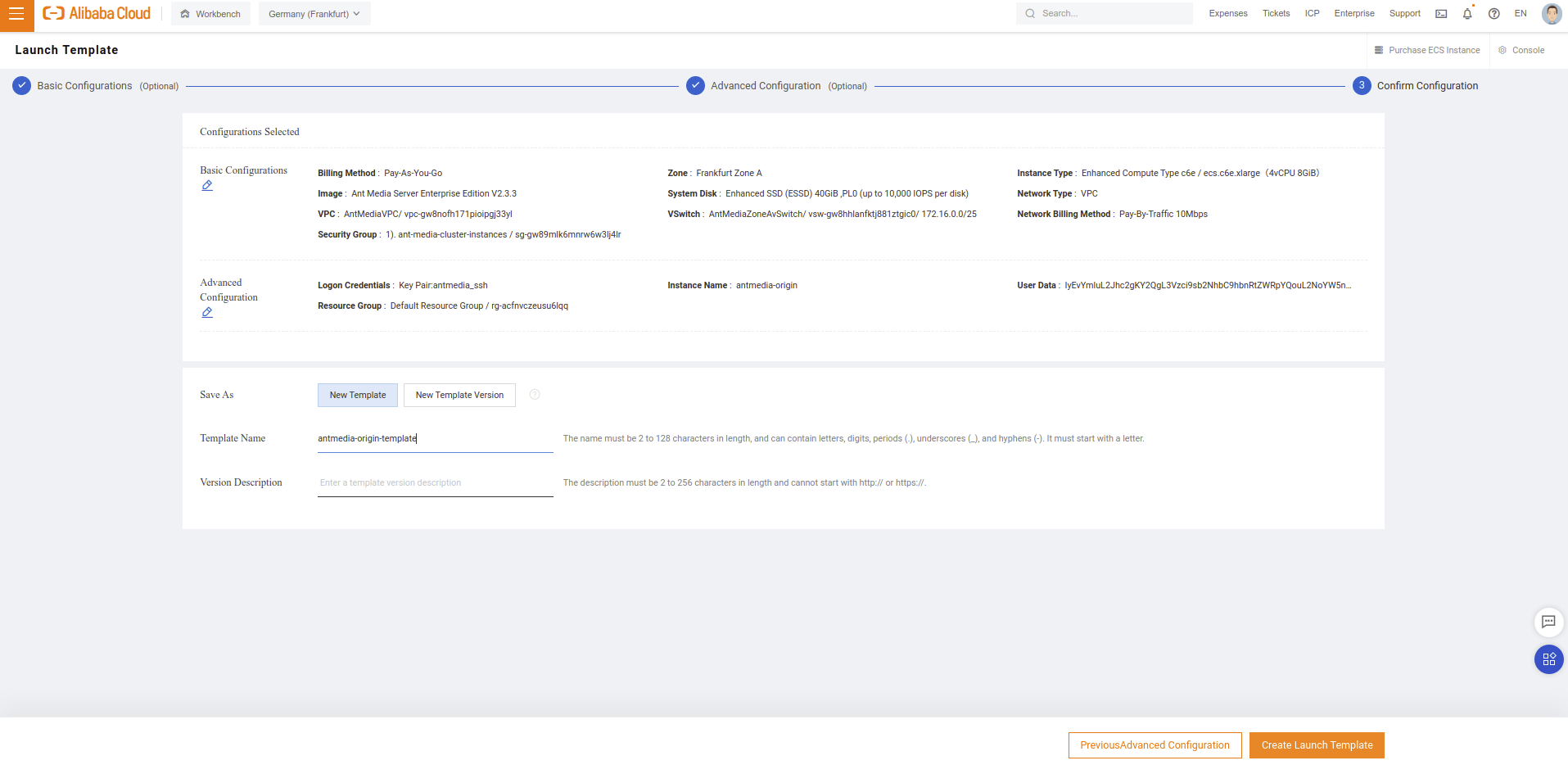Click the User Data encoded value
Image resolution: width=1568 pixels, height=765 pixels.
pos(1208,286)
